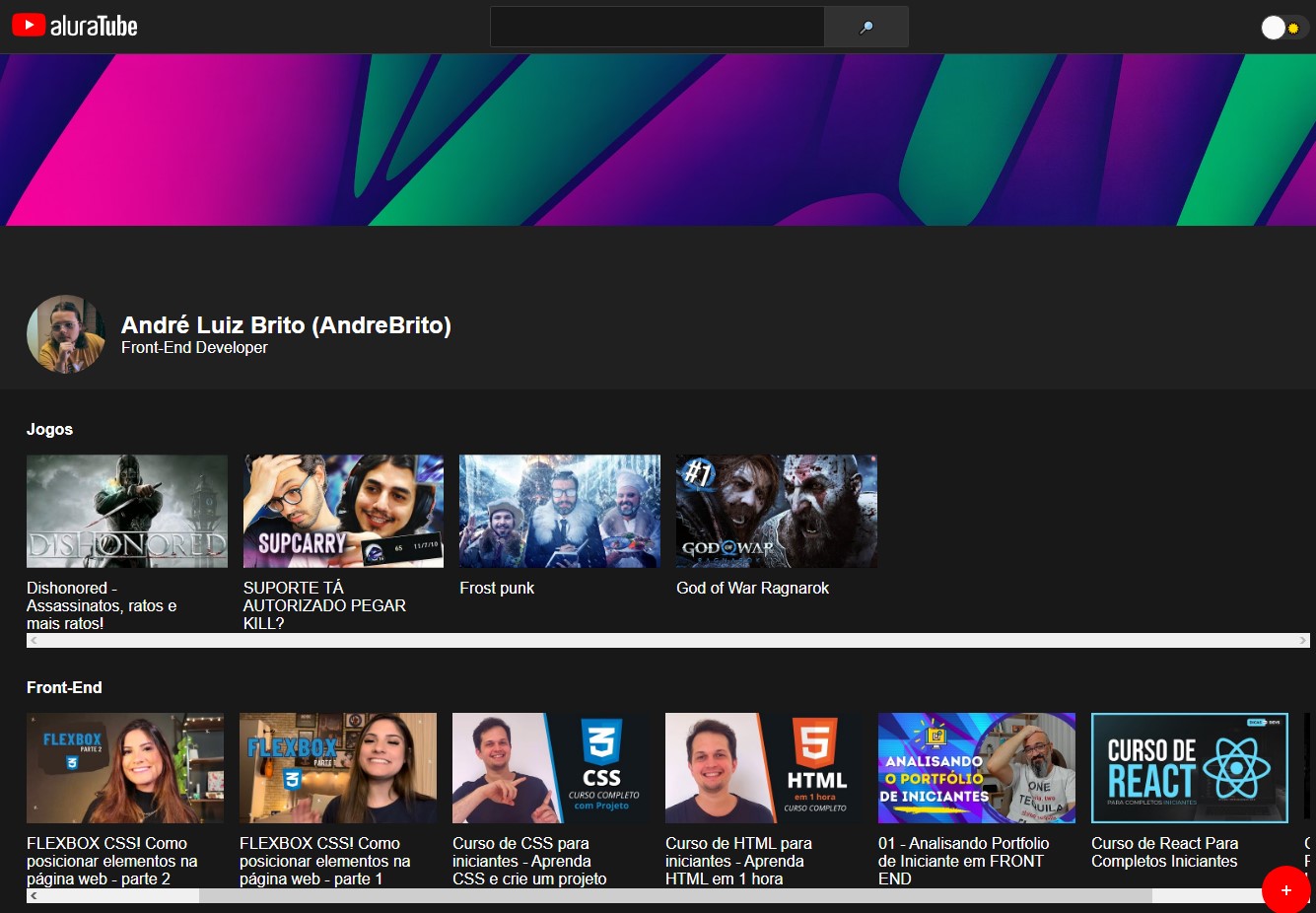Open Flexbox parte 1 video thumbnail
Viewport: 1316px width, 913px height.
(x=338, y=768)
